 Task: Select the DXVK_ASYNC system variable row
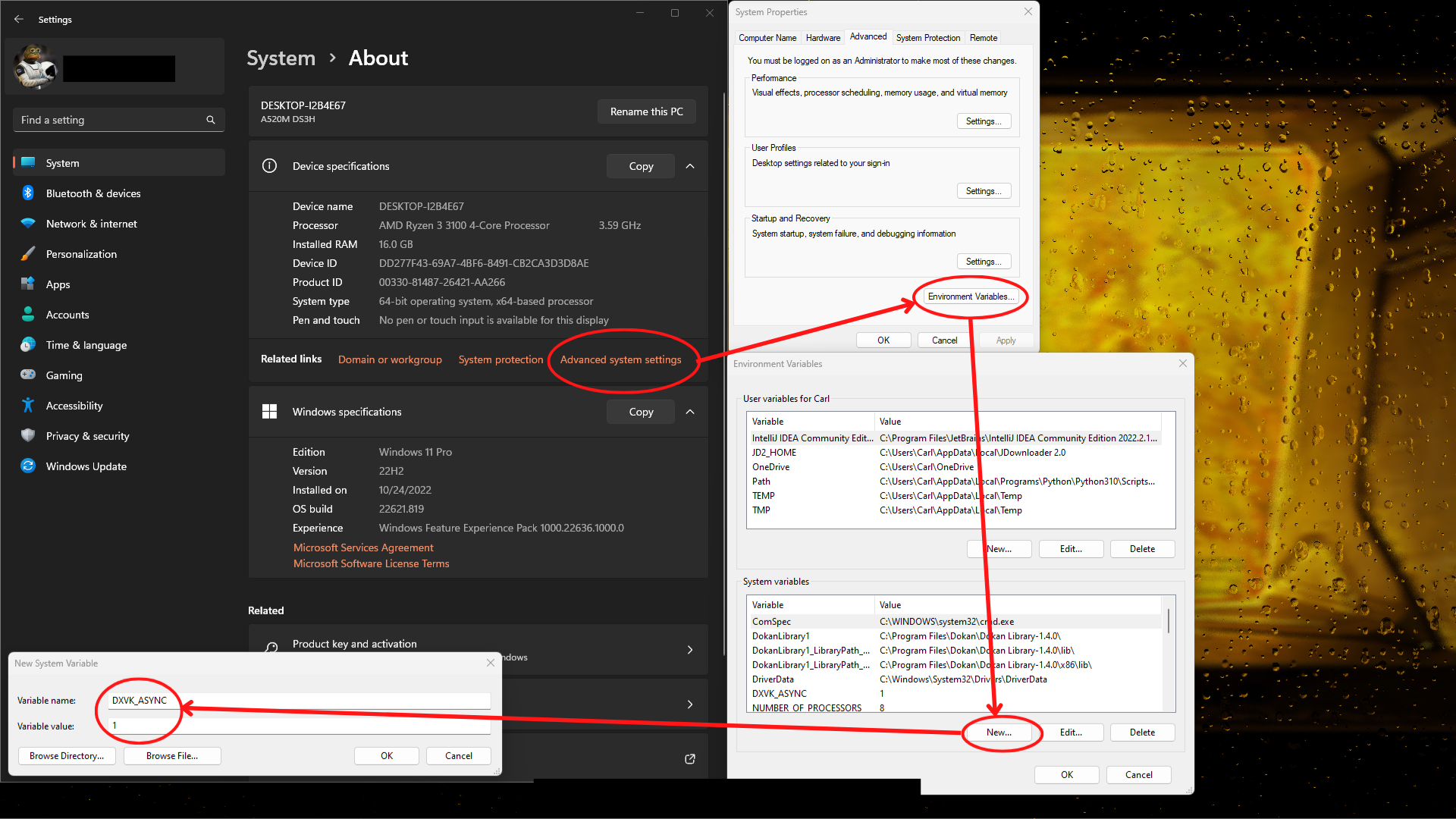coord(955,694)
